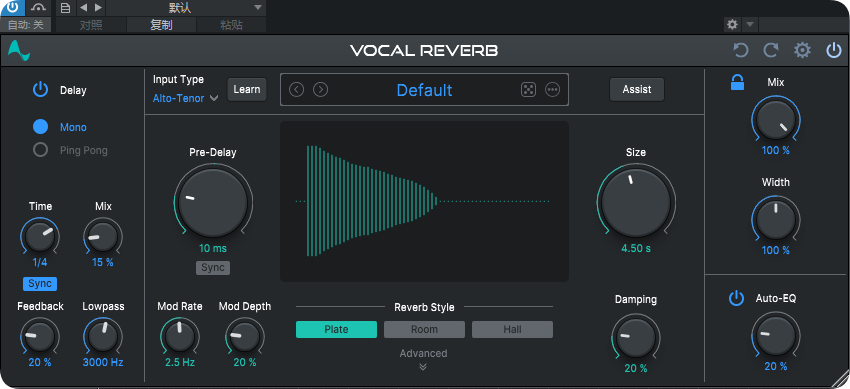
Task: Open the host gear settings icon
Action: (732, 24)
